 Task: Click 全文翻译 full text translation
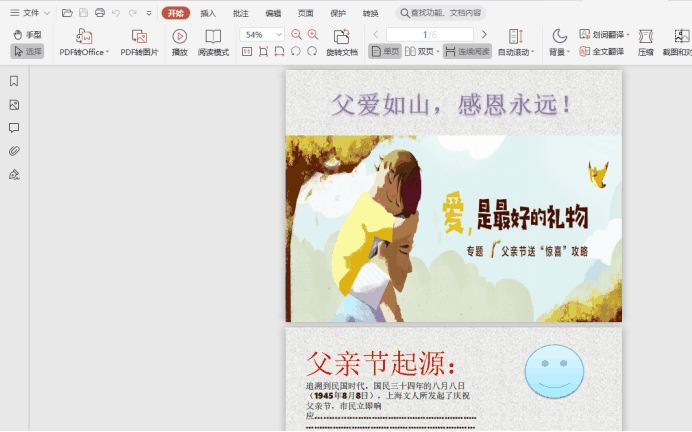tap(602, 52)
